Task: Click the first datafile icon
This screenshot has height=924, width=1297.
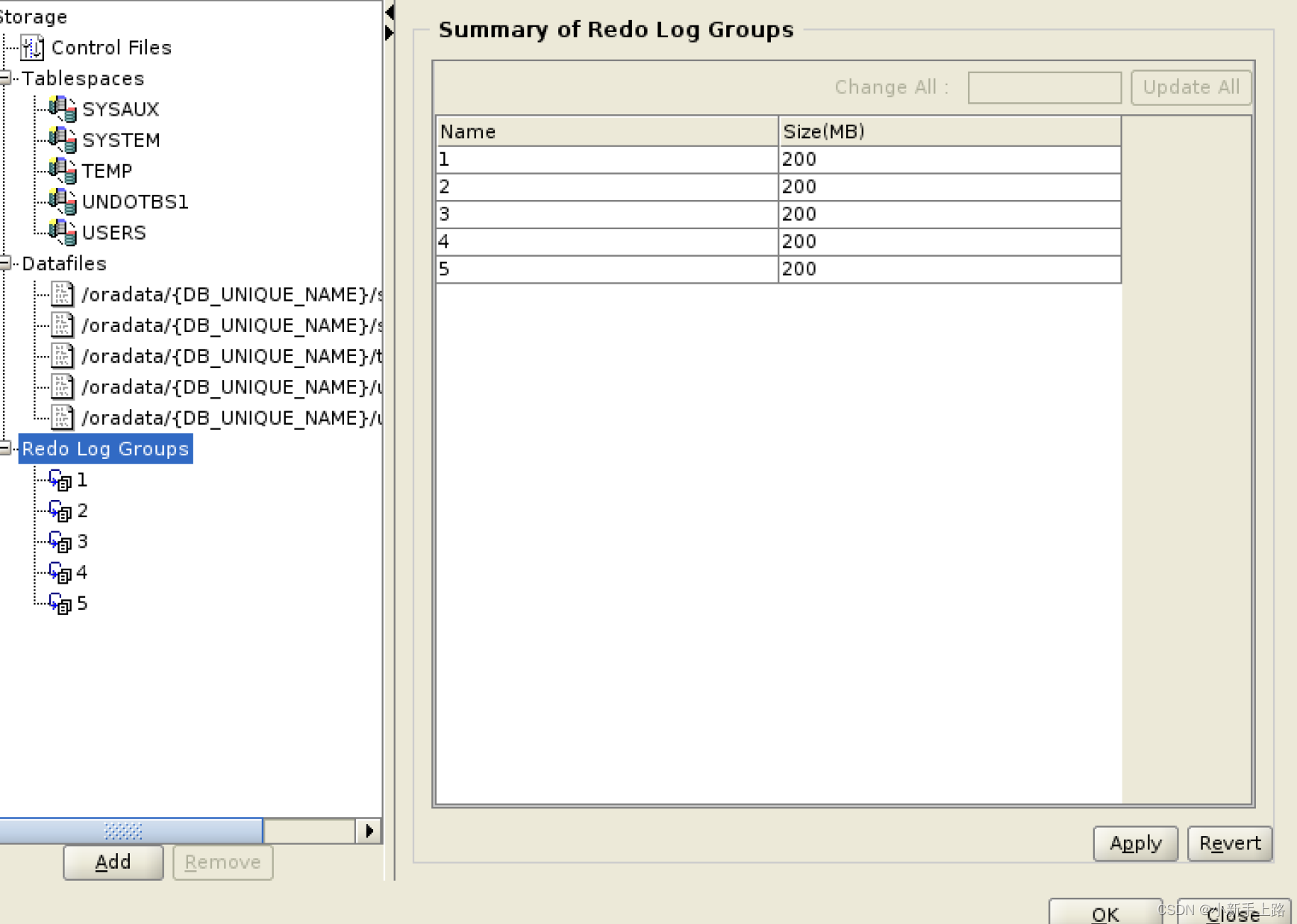Action: [62, 294]
